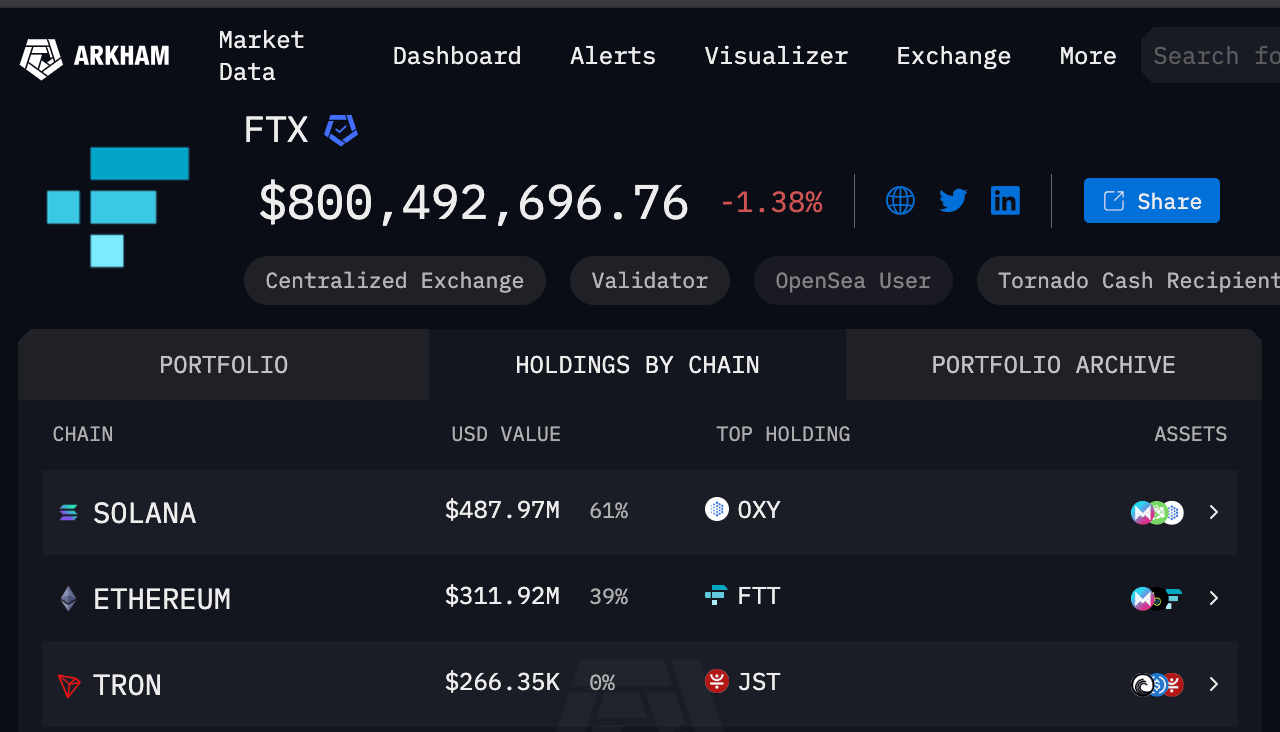1280x732 pixels.
Task: Switch to the Portfolio tab
Action: 223,364
